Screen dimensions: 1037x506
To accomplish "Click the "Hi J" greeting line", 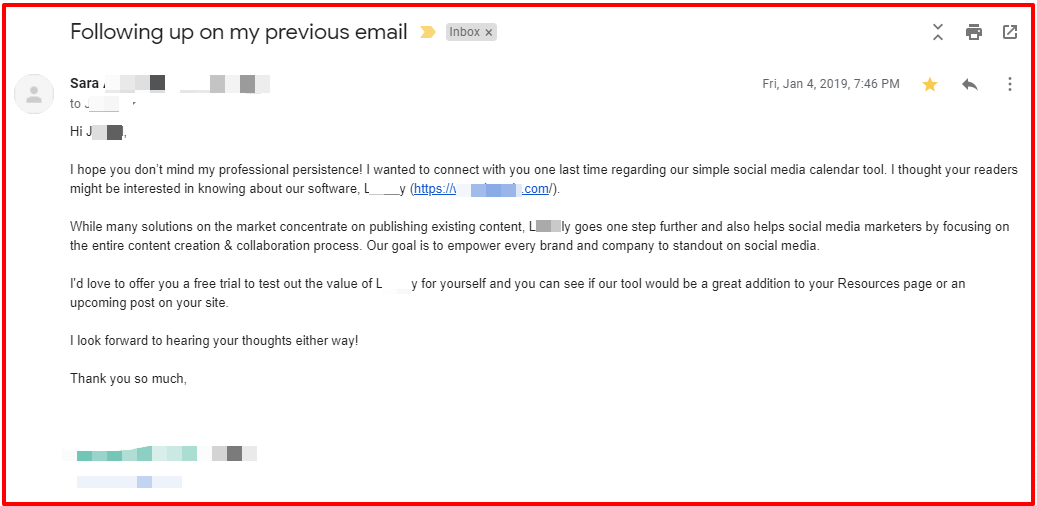I will coord(98,132).
